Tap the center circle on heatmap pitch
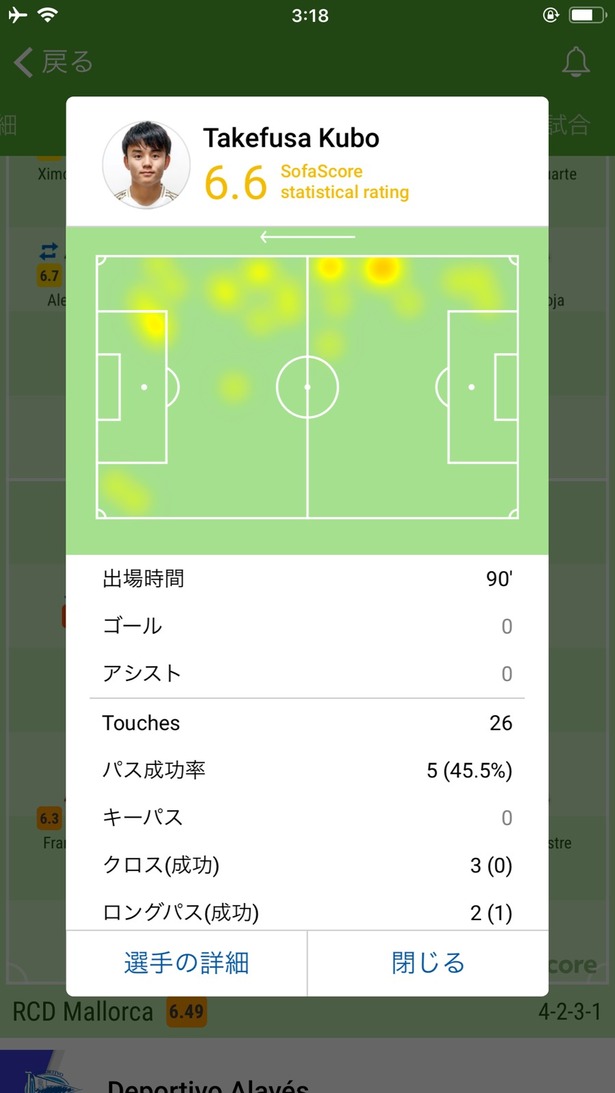This screenshot has height=1093, width=615. click(x=308, y=387)
